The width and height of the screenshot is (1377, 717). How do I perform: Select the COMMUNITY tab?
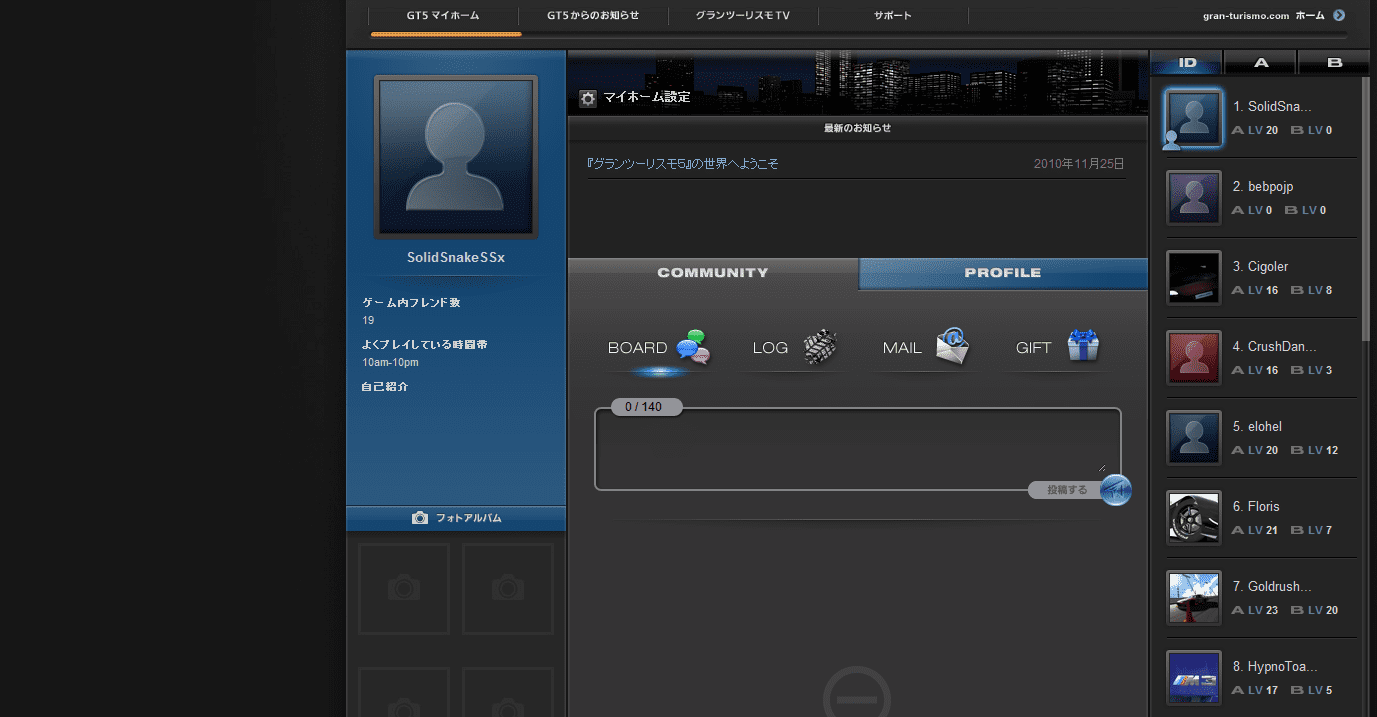[712, 273]
